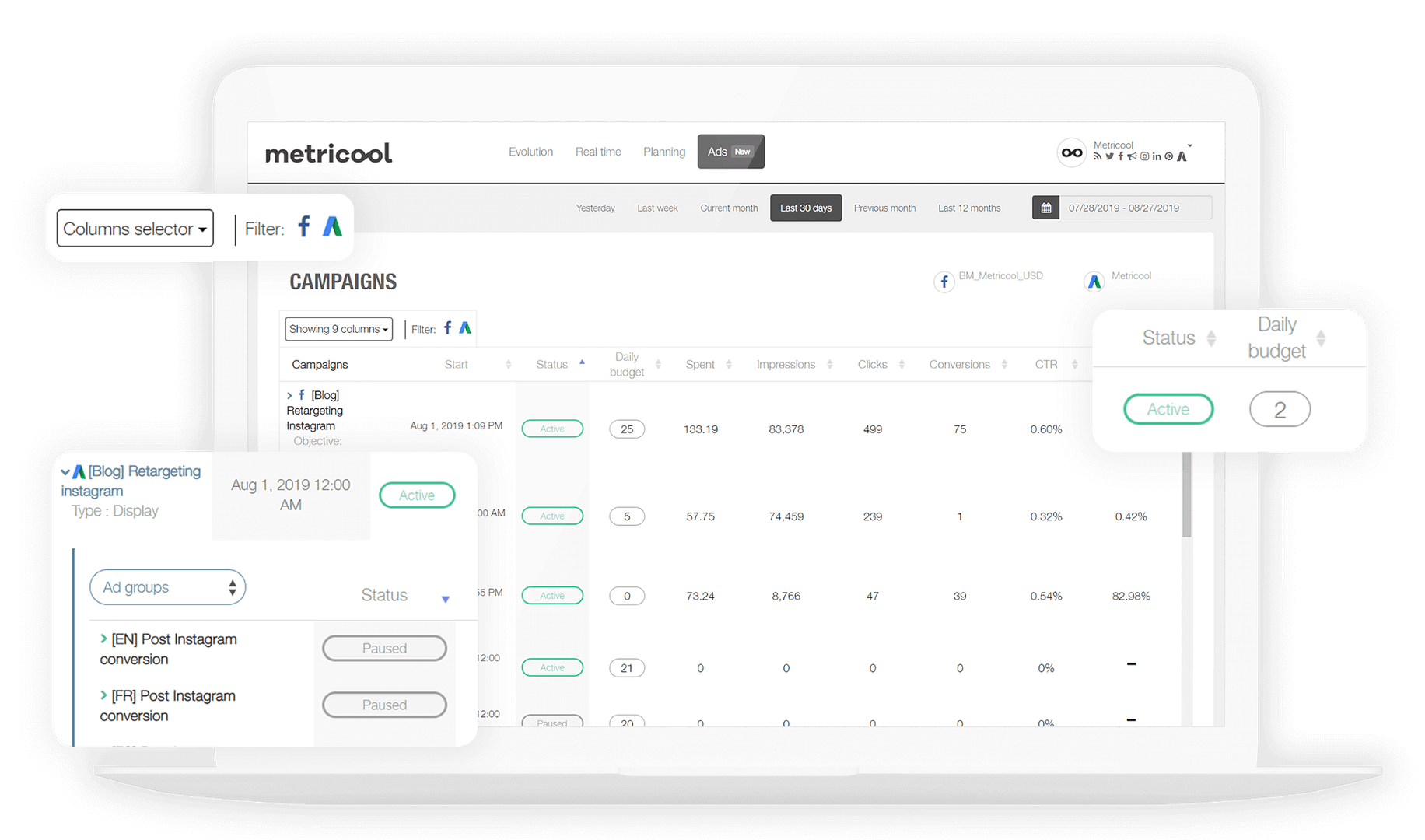Screen dimensions: 1425x840
Task: Click Facebook icon on [Blog] Retargeting Instagram row
Action: tap(302, 395)
